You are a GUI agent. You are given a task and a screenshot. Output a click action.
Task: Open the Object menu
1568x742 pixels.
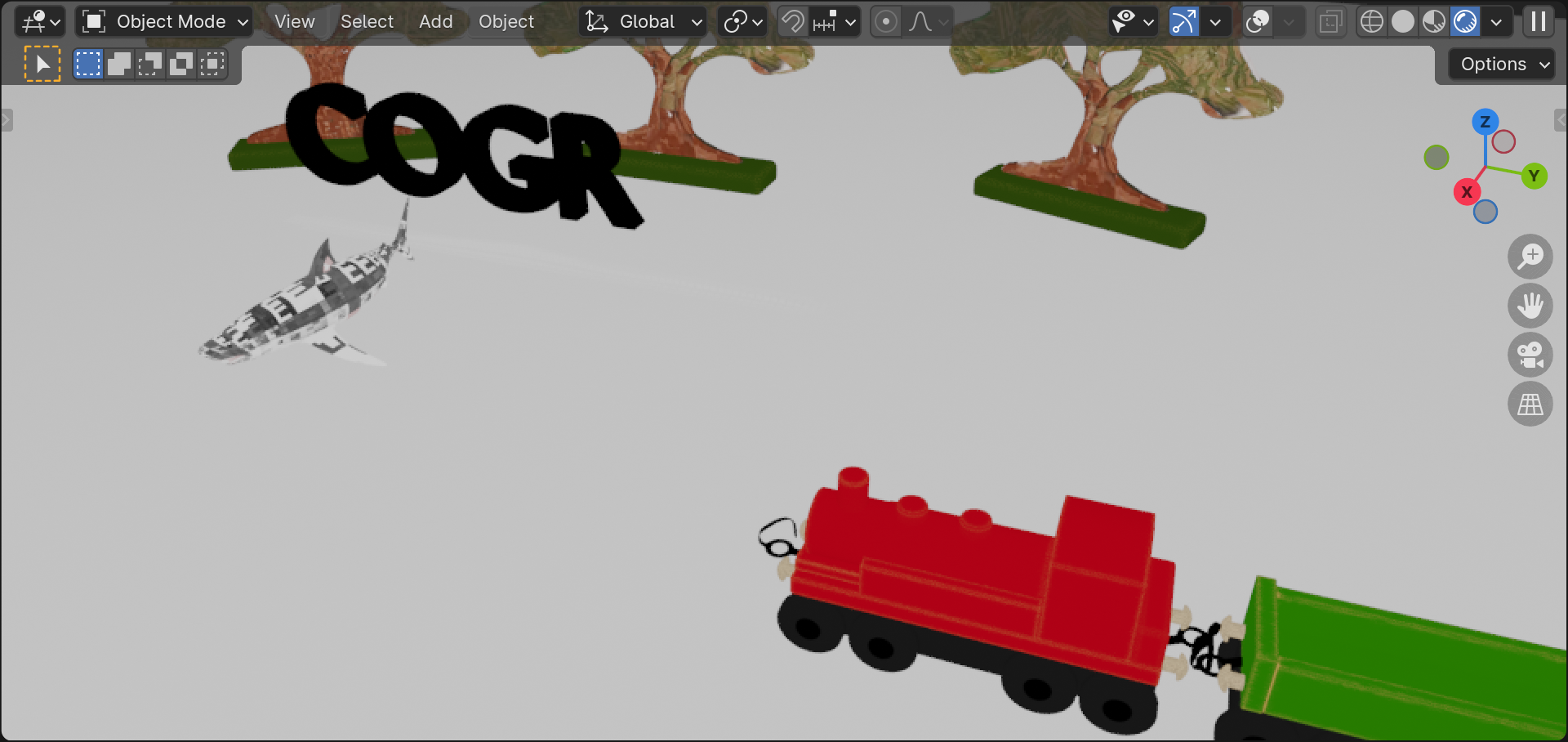point(506,22)
